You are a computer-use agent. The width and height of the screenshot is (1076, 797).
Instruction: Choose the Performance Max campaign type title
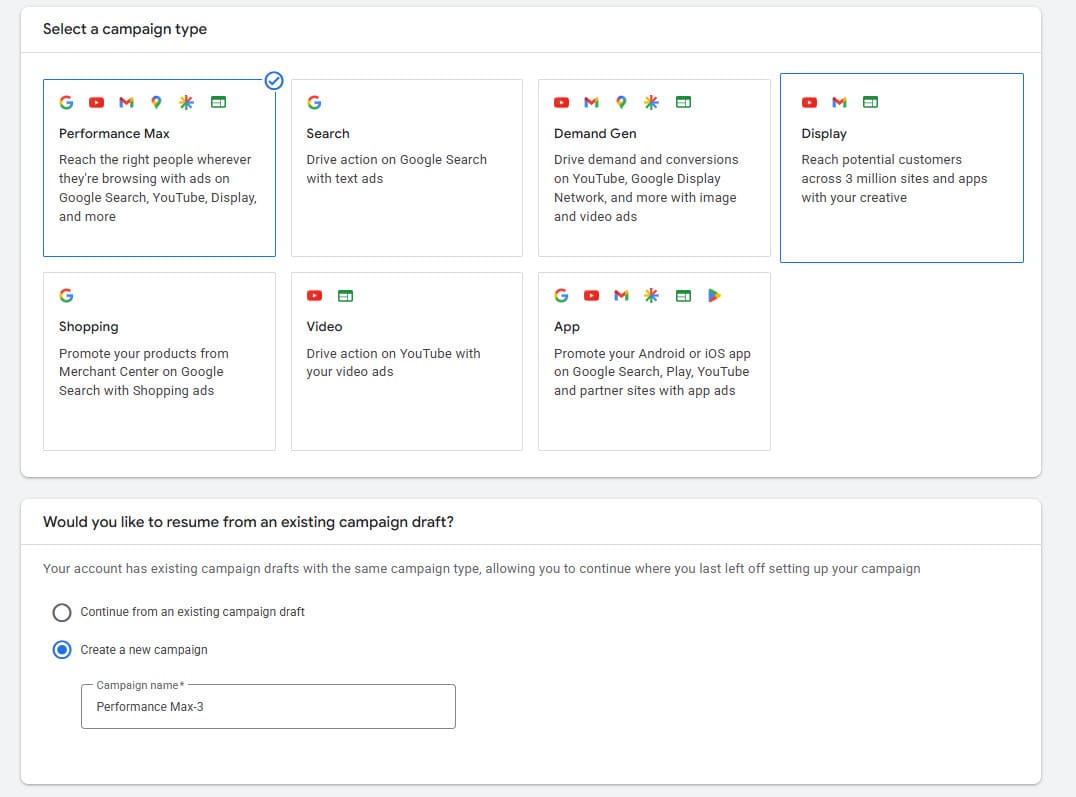[x=114, y=134]
